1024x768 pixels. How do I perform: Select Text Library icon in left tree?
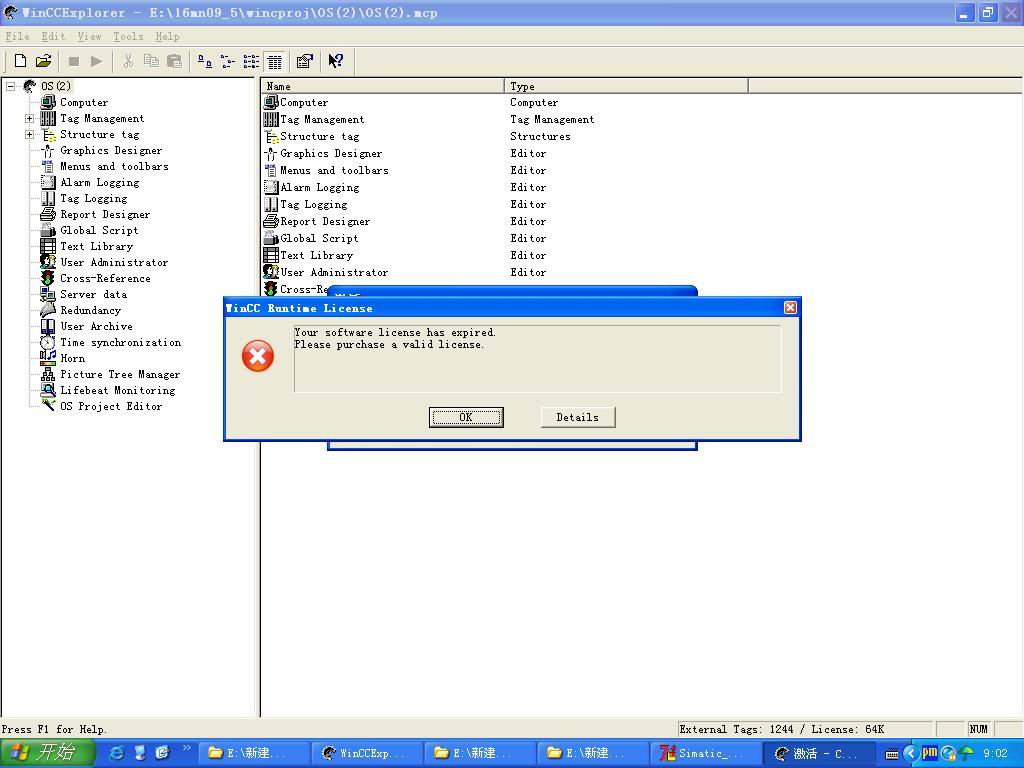[x=48, y=246]
